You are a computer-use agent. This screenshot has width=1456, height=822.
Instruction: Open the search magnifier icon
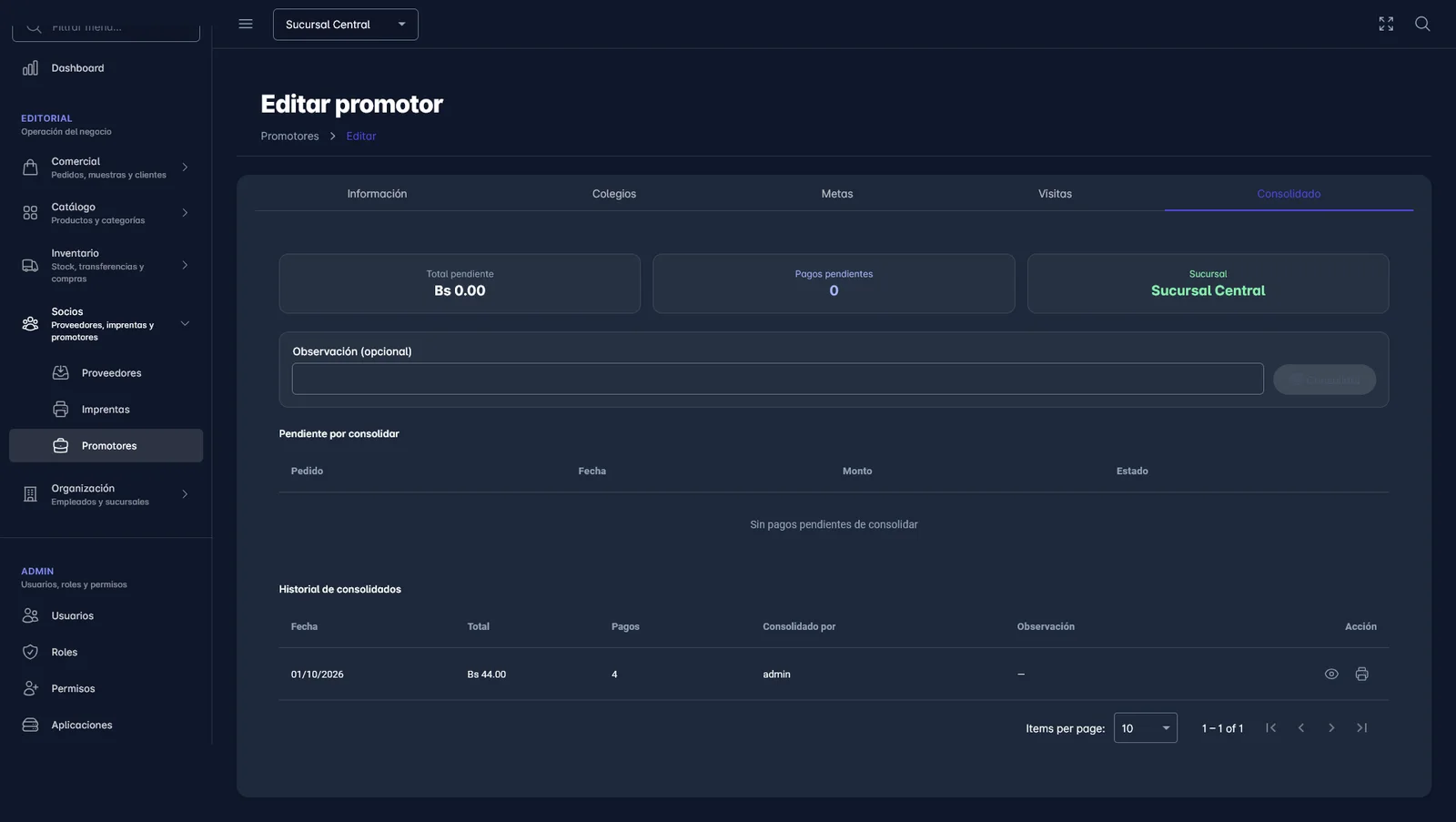[1422, 24]
